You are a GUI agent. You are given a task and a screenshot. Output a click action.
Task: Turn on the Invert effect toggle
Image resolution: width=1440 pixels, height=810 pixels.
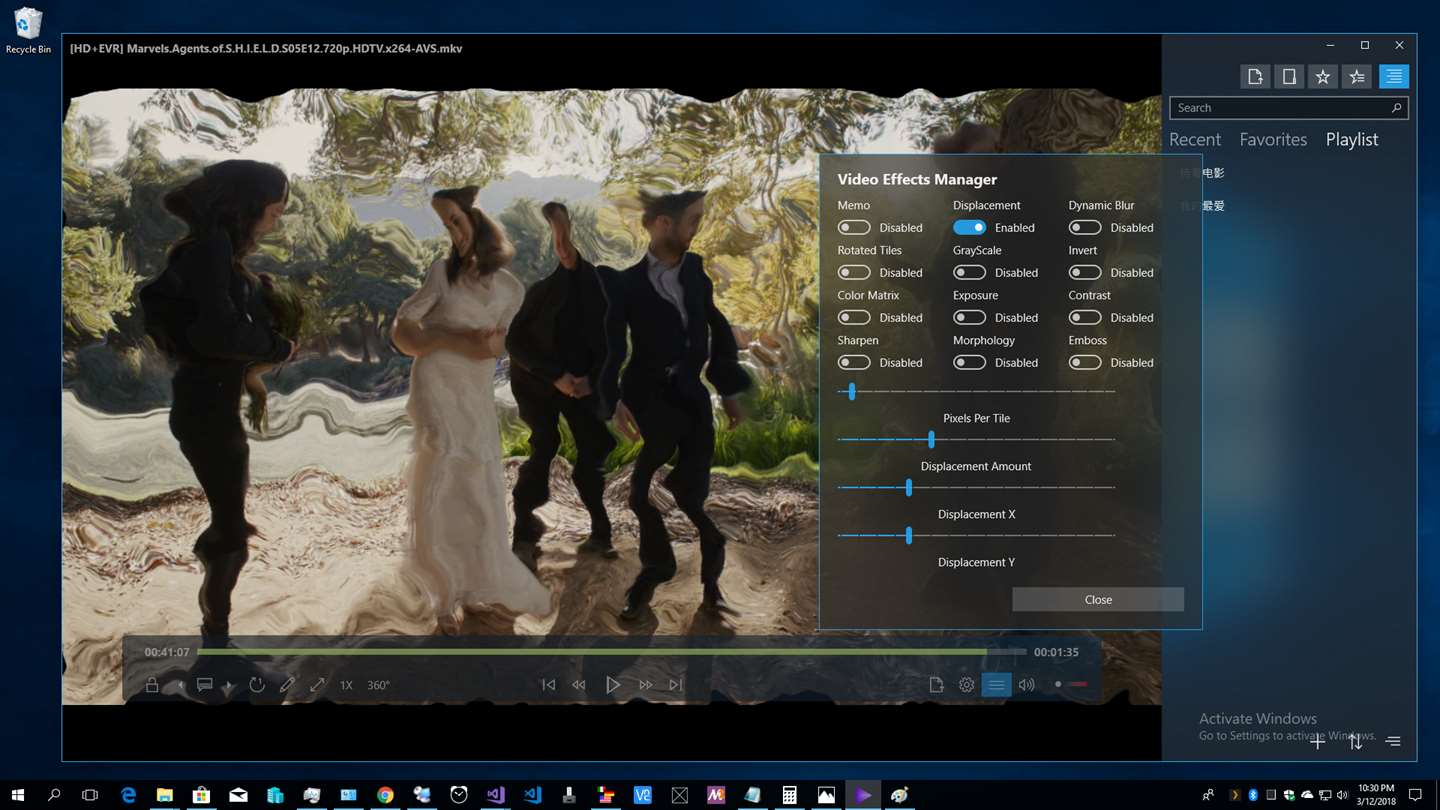[1085, 273]
